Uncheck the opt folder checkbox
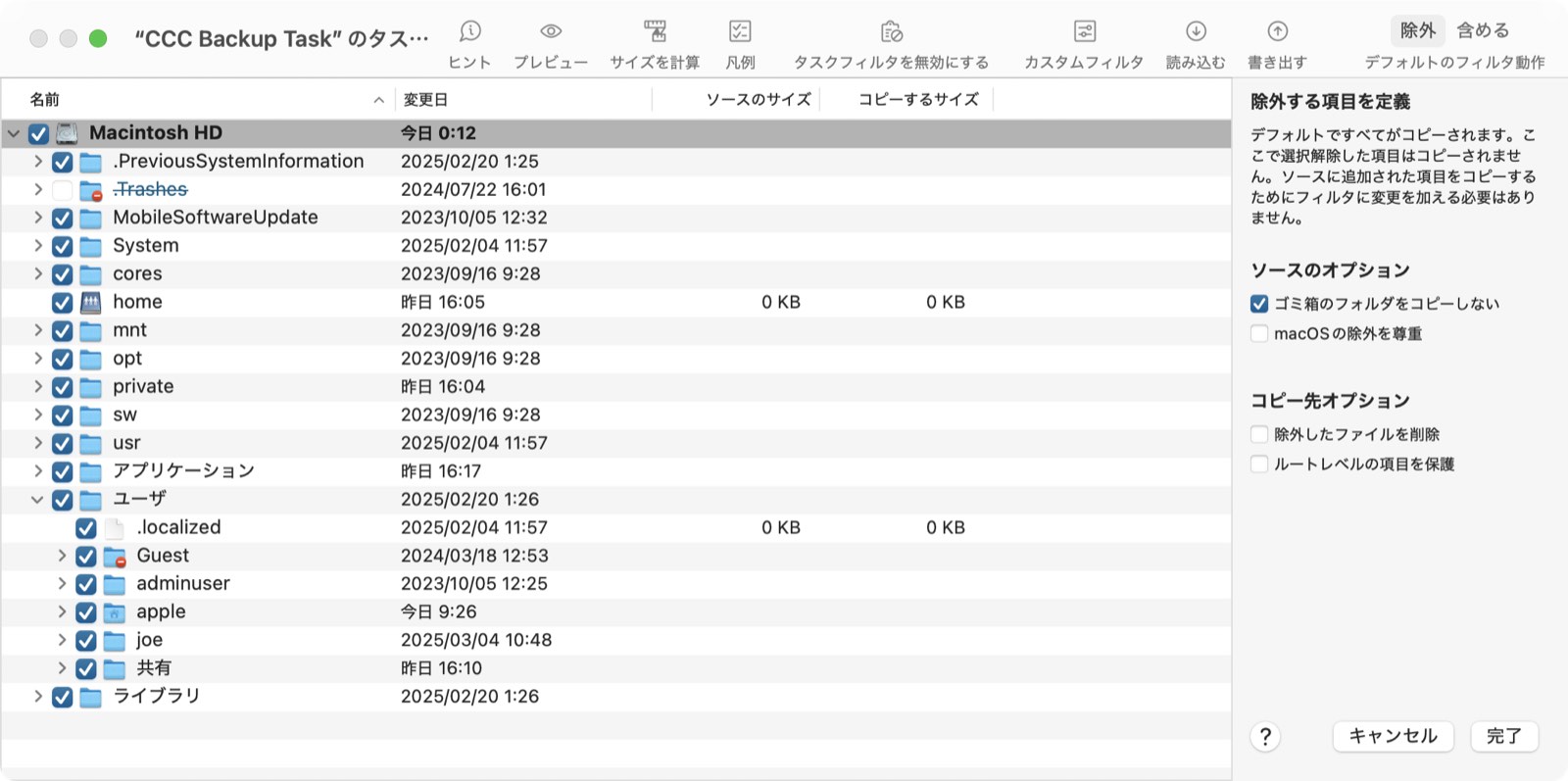This screenshot has height=781, width=1568. tap(62, 360)
